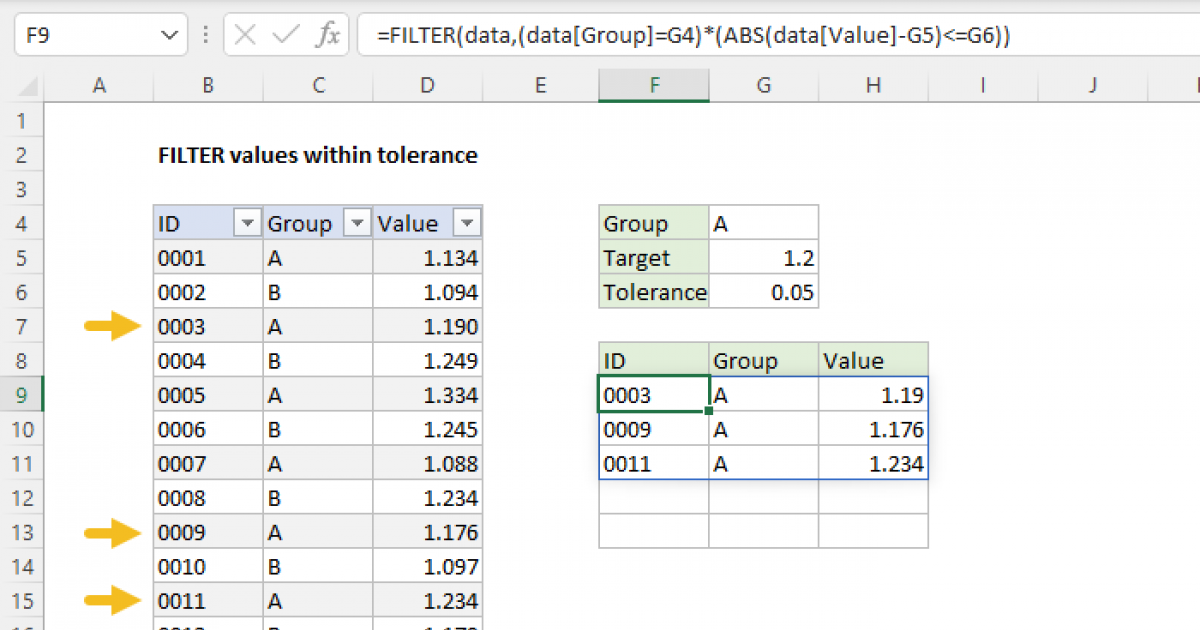Viewport: 1200px width, 630px height.
Task: Click the yellow arrow pointing at row 13
Action: [x=112, y=531]
